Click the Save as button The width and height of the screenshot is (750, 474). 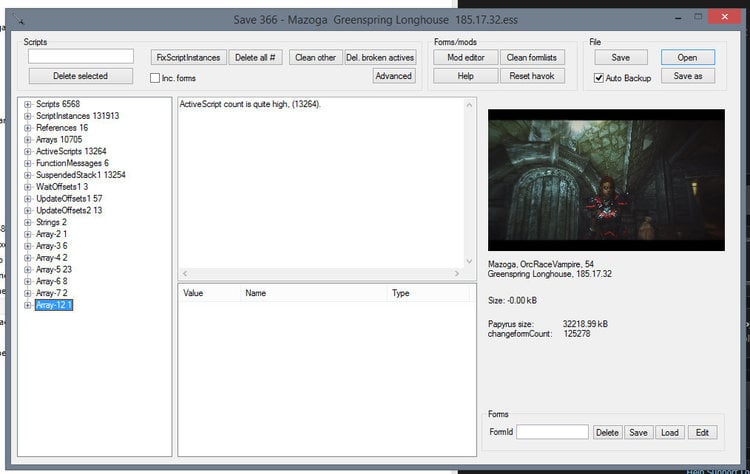pyautogui.click(x=688, y=76)
